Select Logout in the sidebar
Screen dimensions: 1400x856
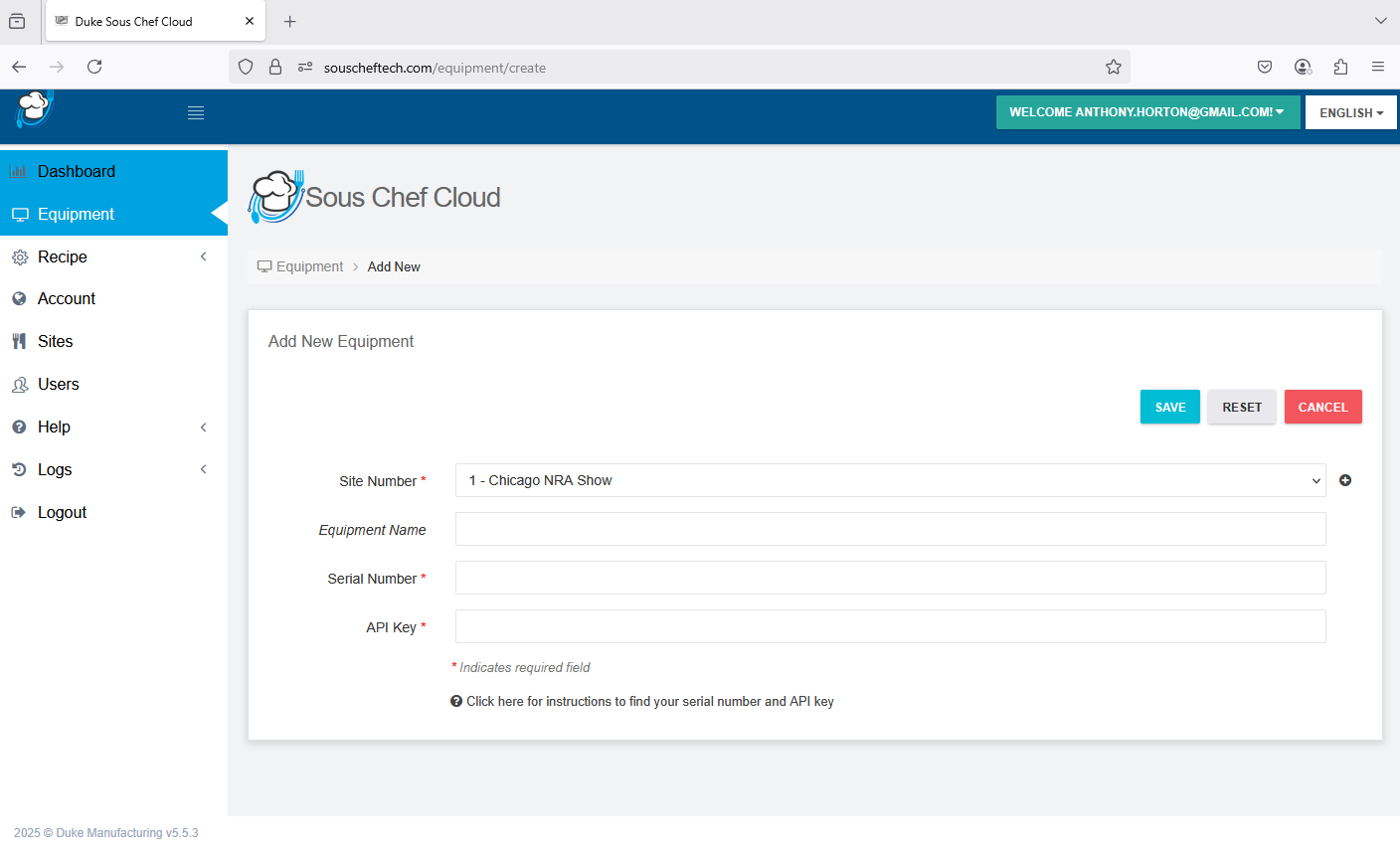click(113, 512)
